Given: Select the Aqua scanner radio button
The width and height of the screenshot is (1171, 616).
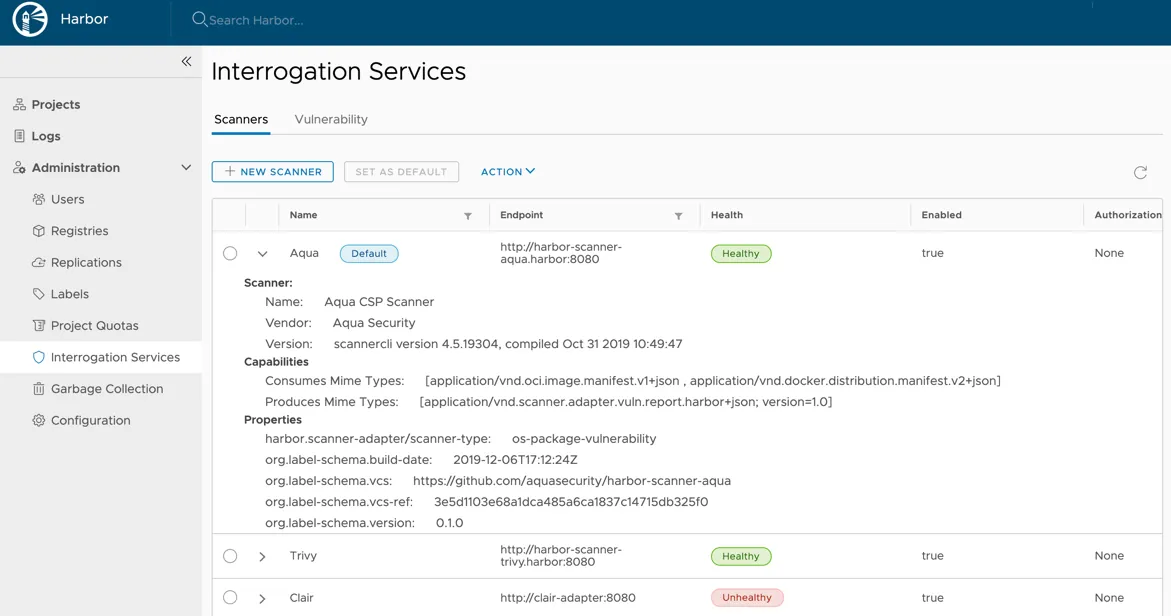Looking at the screenshot, I should point(230,253).
